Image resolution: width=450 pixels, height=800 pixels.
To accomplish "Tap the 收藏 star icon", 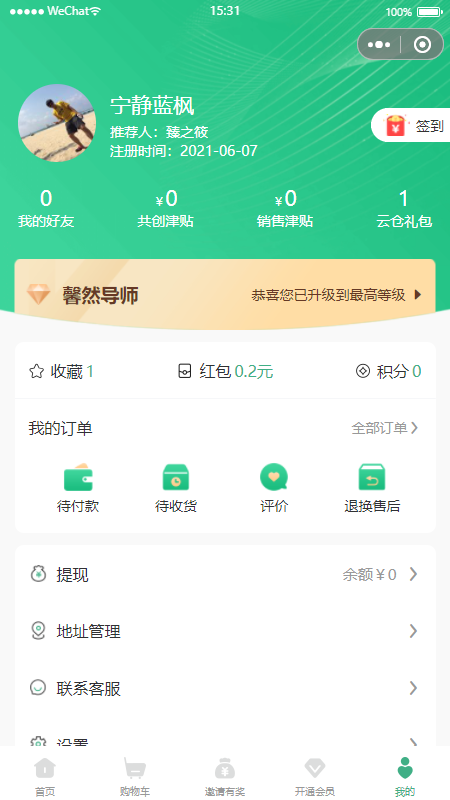I will pyautogui.click(x=36, y=371).
